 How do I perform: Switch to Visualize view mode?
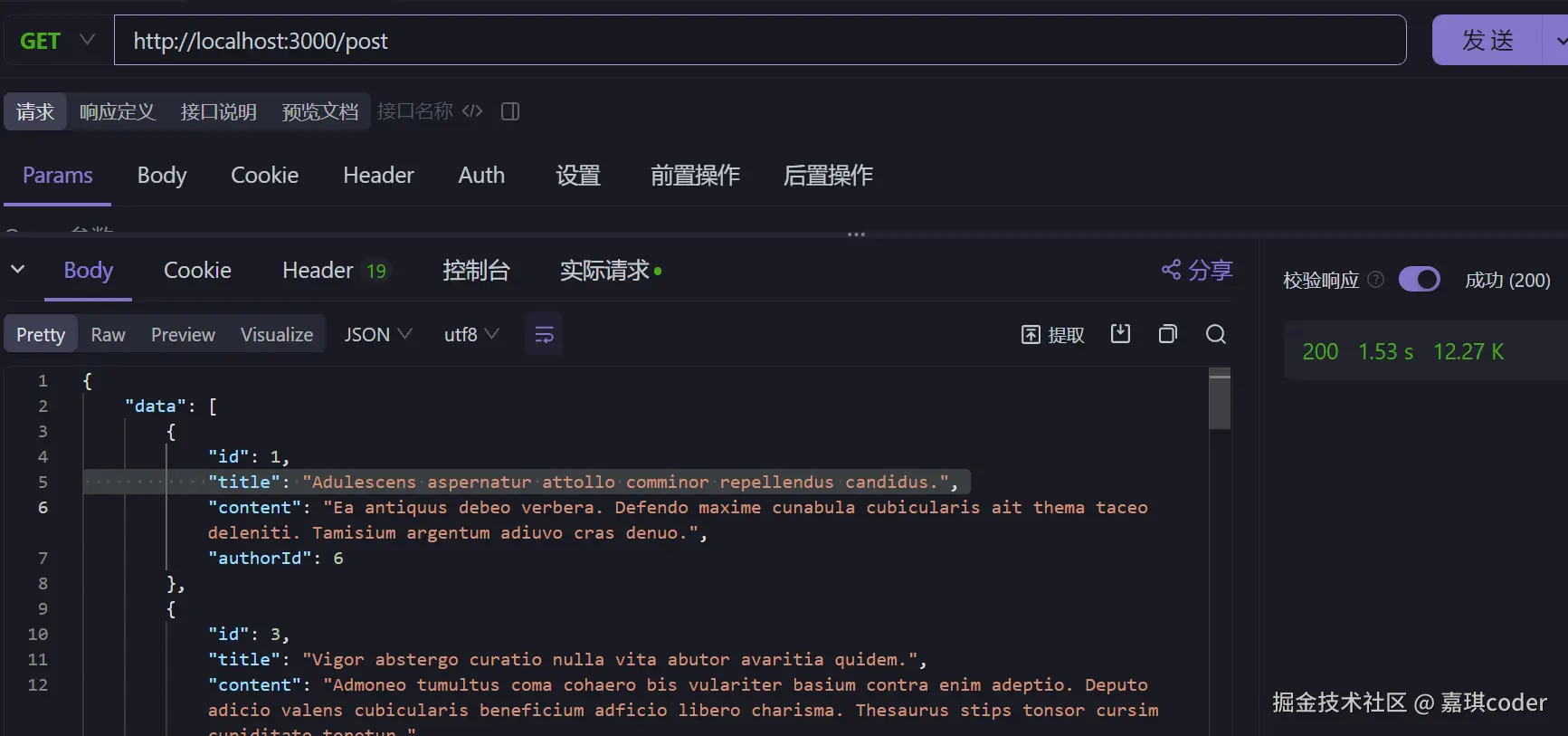pos(277,335)
